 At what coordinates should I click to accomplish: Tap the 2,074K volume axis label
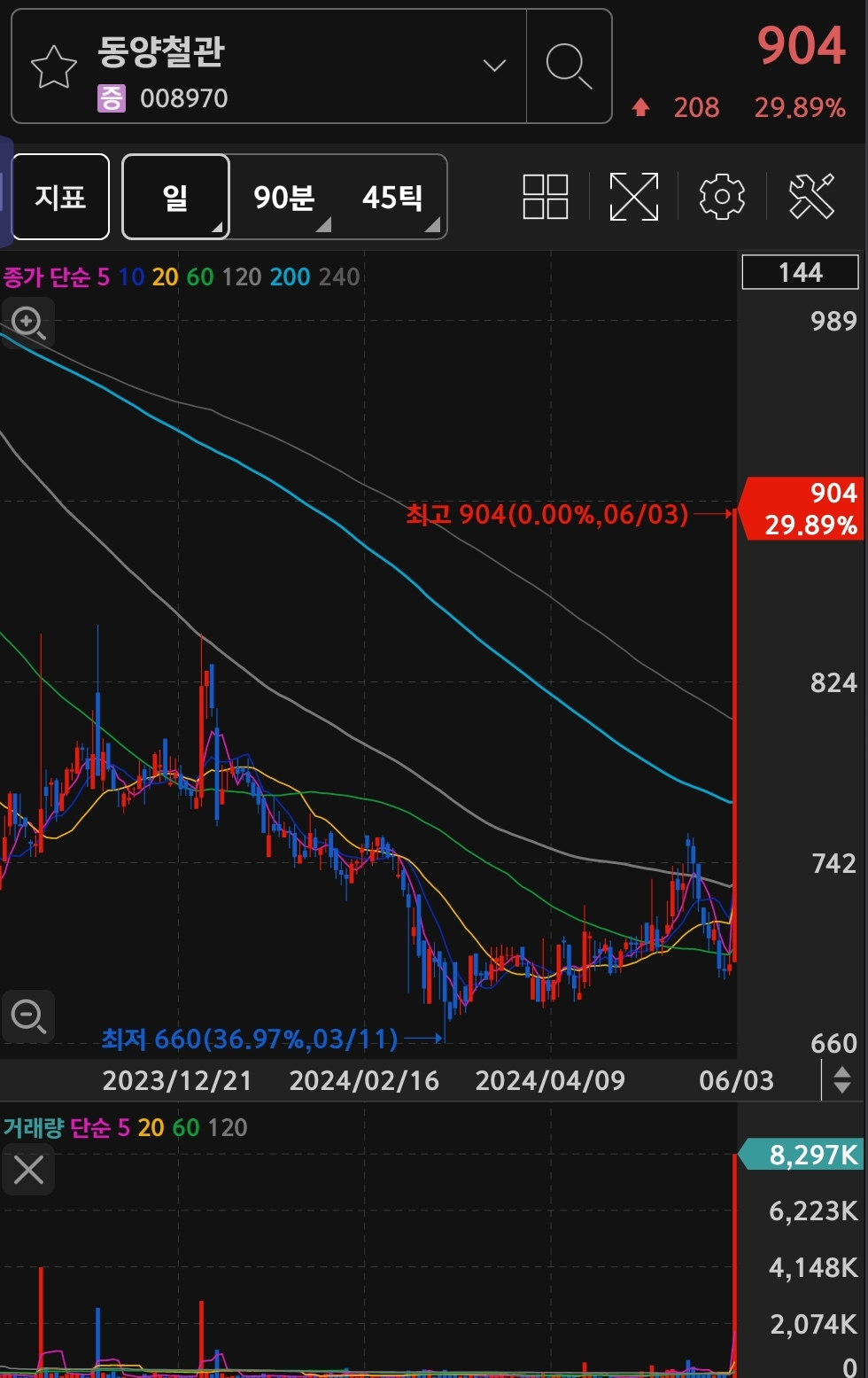[x=813, y=1324]
